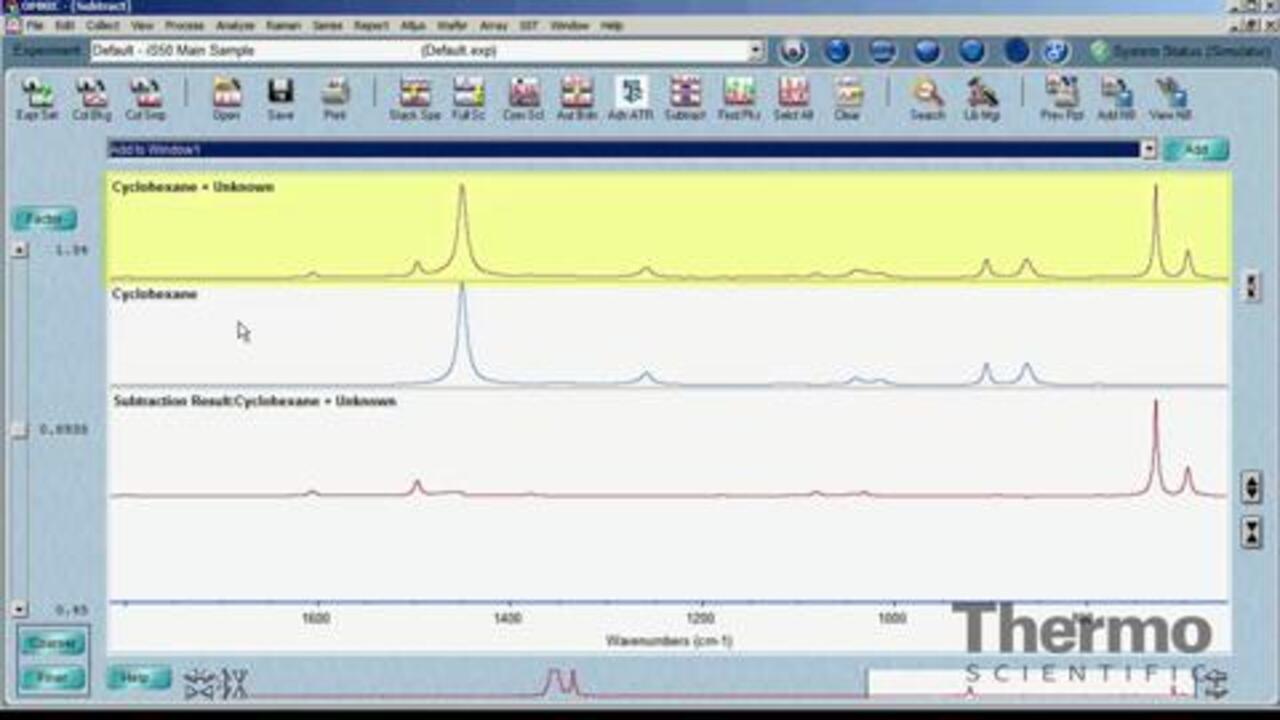Open the Library Manager icon
The height and width of the screenshot is (720, 1280).
[x=982, y=98]
